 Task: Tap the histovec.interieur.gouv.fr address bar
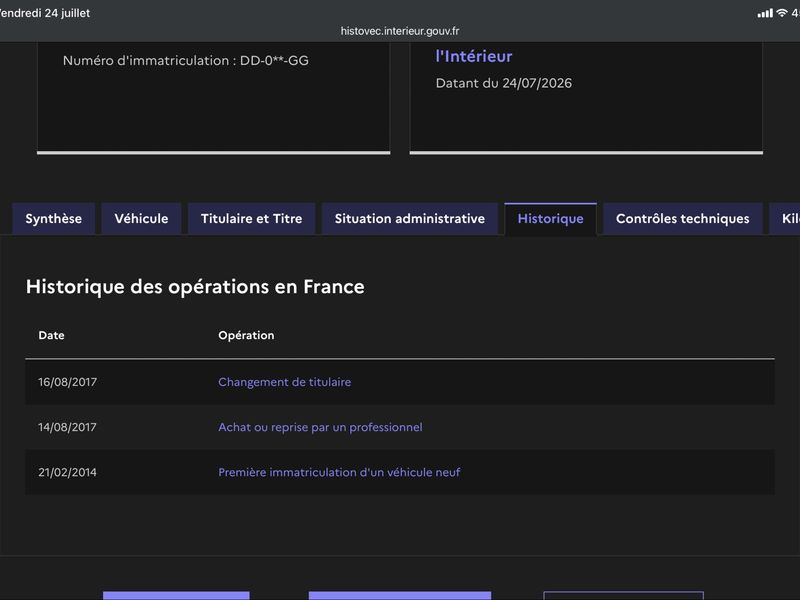[400, 31]
